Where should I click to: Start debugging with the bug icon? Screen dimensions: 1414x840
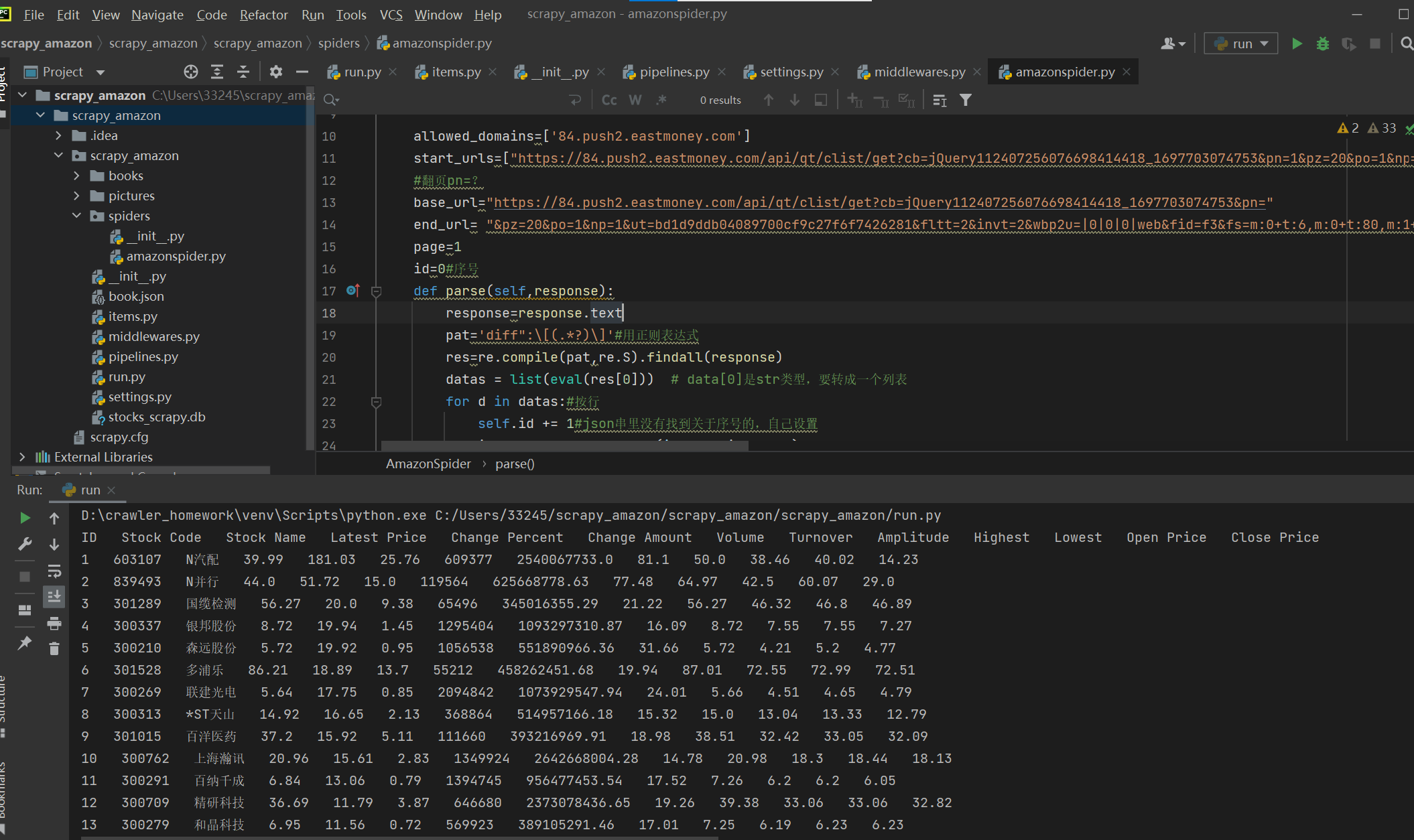1322,44
